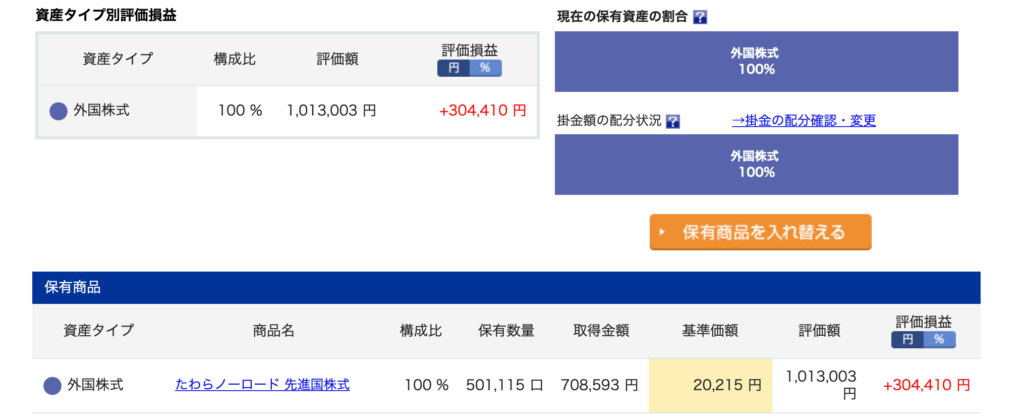Click the 外国株式 circle in summary table
This screenshot has width=1024, height=420.
coord(58,111)
